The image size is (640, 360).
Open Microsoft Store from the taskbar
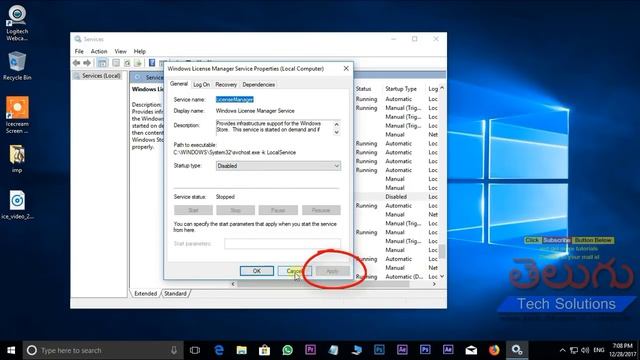[x=264, y=350]
